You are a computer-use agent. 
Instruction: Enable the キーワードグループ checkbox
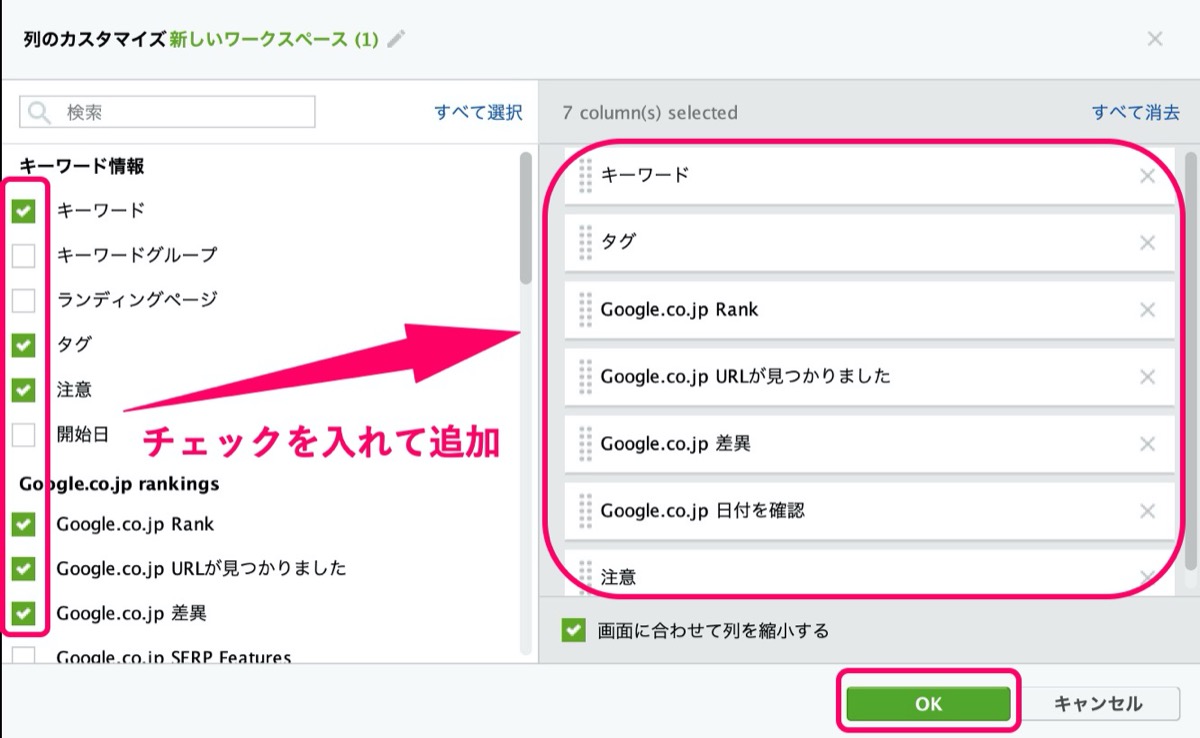click(x=23, y=256)
